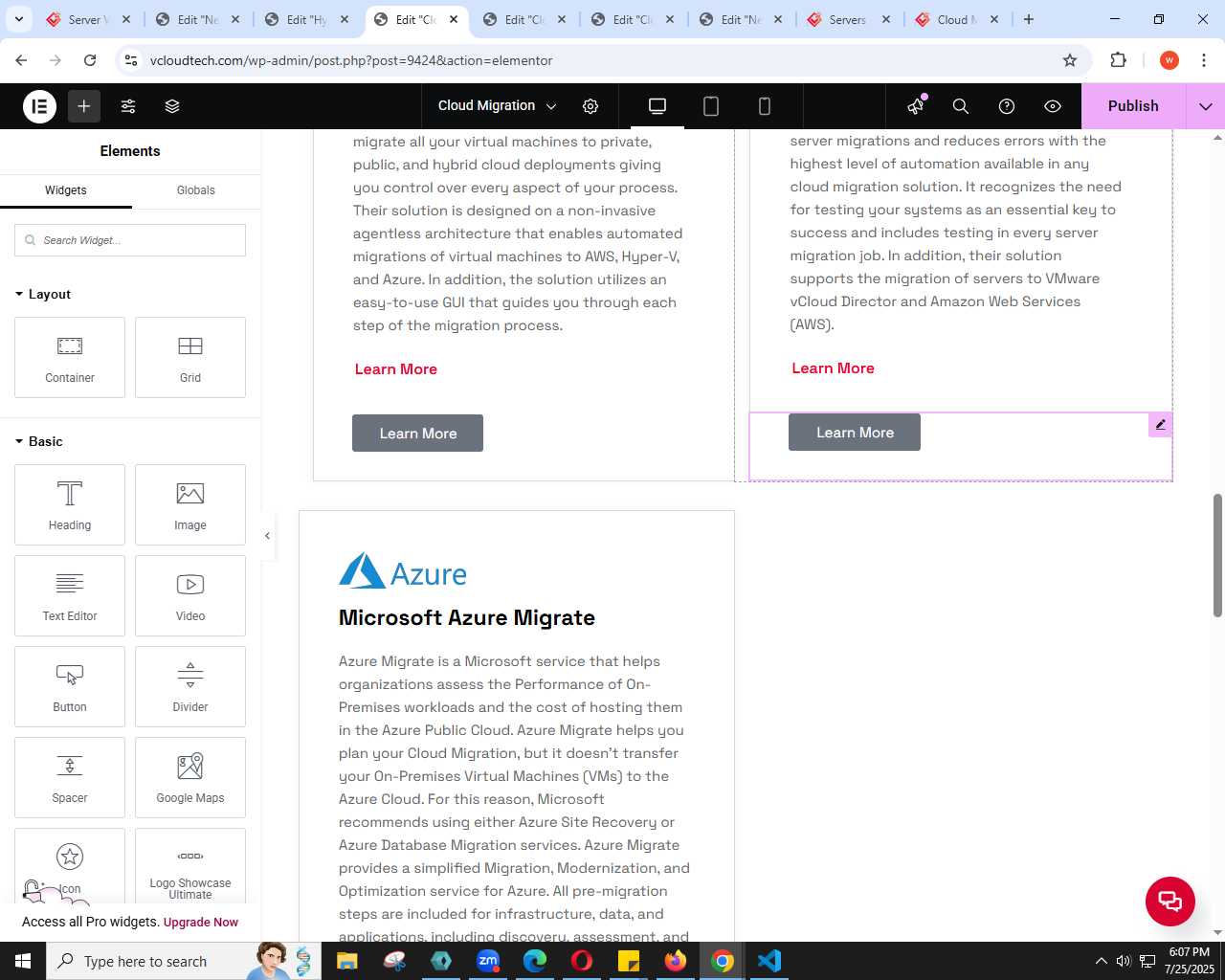Collapse the Elements panel with arrow handle

[267, 536]
